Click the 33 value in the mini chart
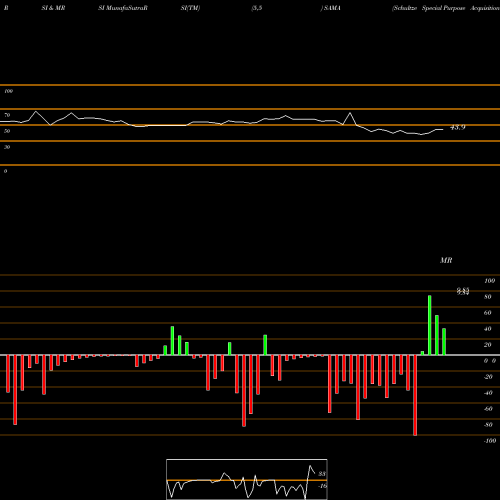The image size is (500, 500). [322, 474]
